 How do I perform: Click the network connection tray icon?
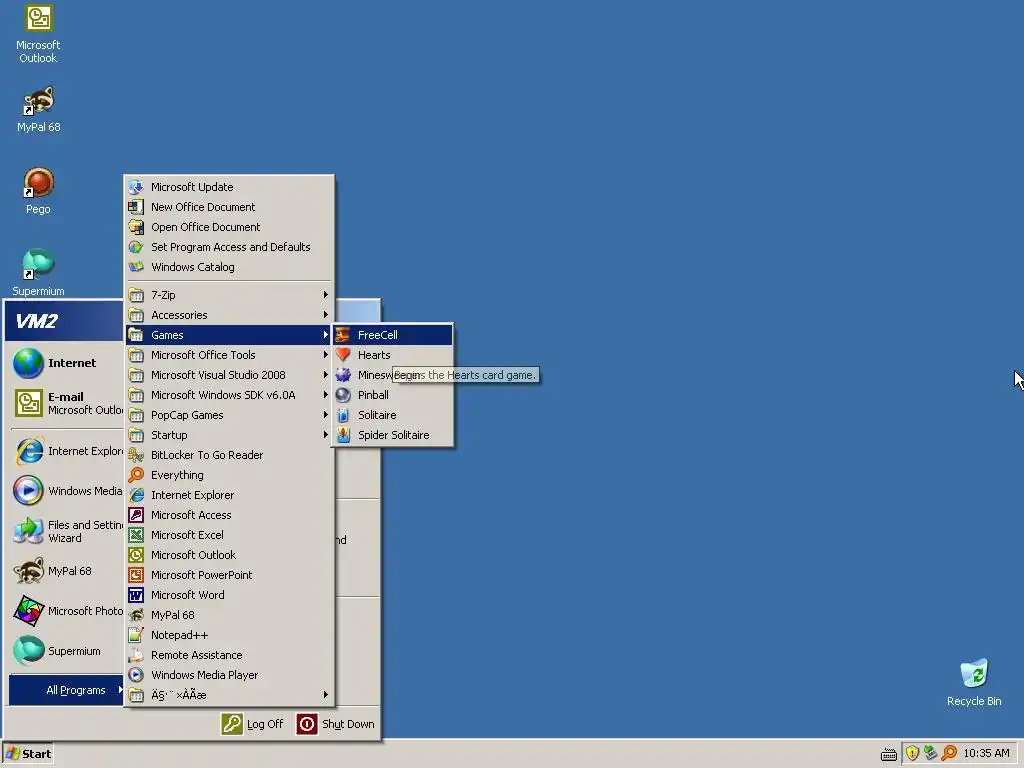[x=931, y=754]
